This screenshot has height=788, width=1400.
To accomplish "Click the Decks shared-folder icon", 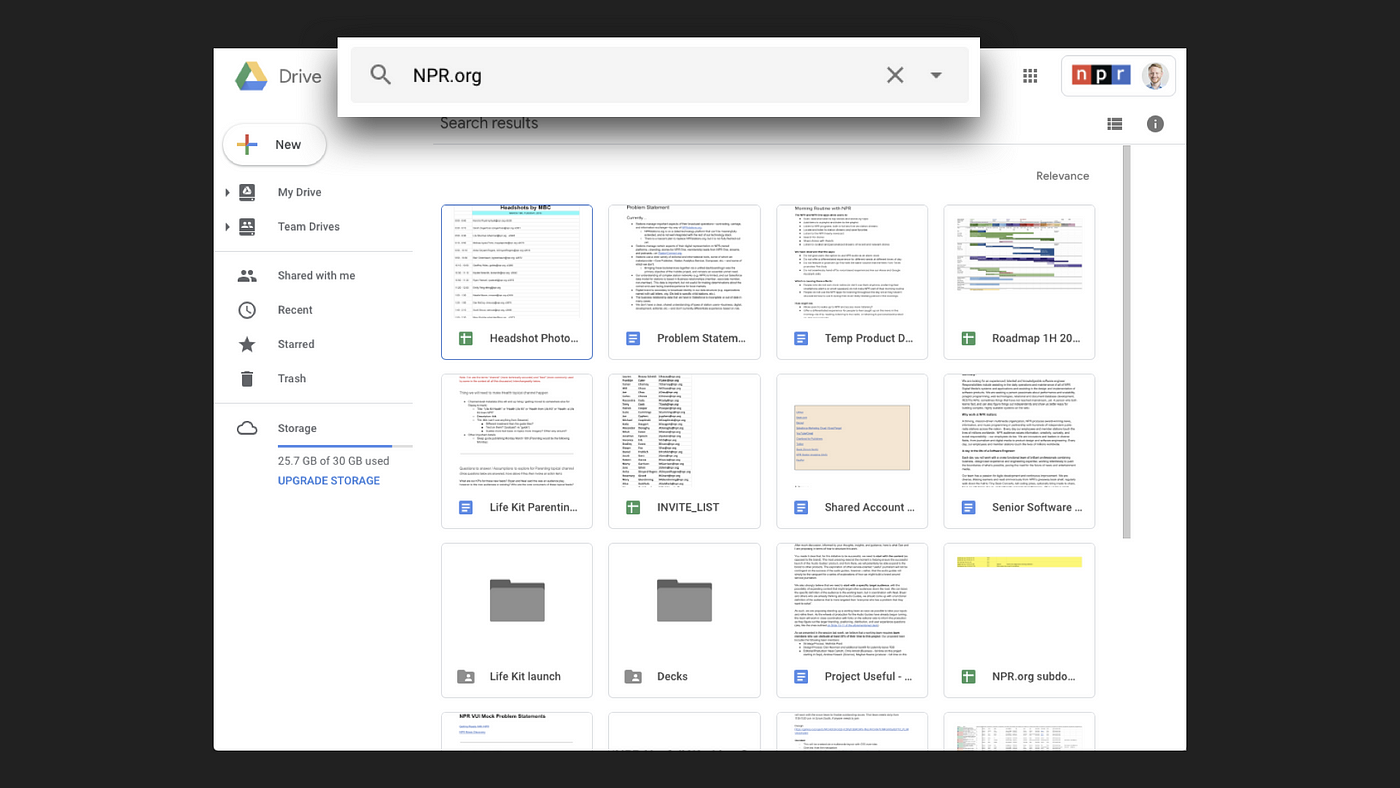I will tap(633, 676).
